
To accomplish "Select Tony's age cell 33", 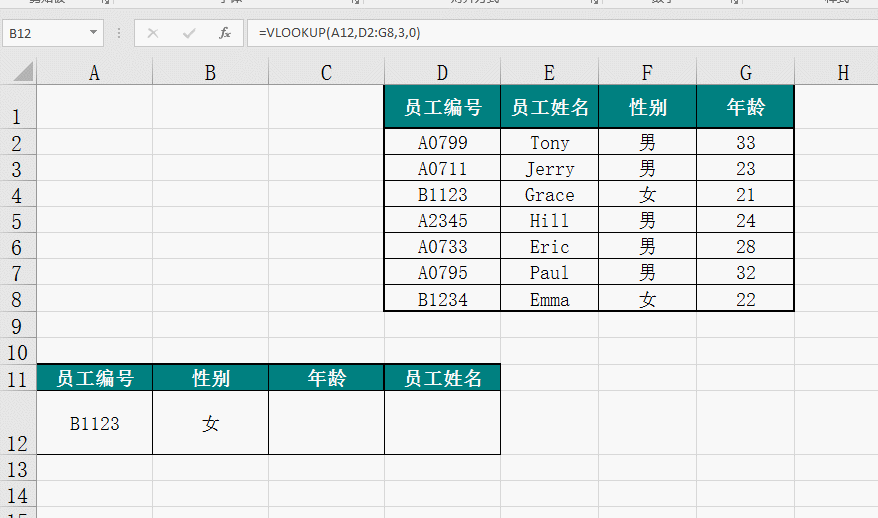I will click(745, 142).
